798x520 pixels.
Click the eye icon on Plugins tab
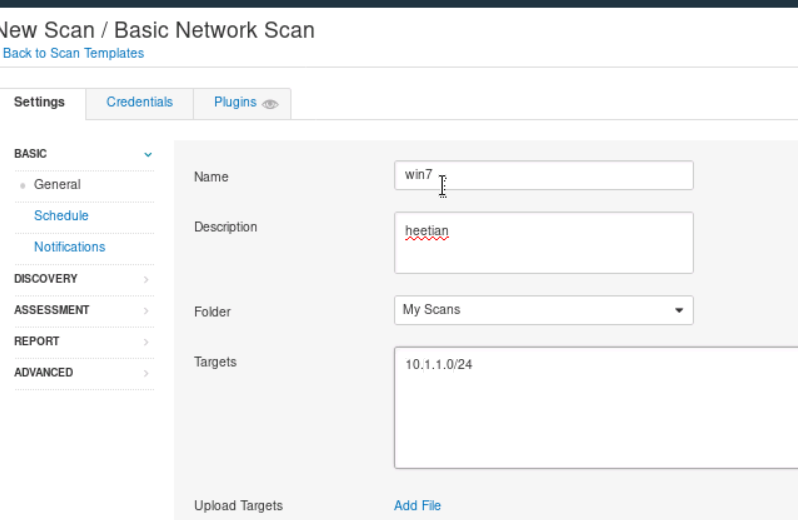tap(270, 103)
